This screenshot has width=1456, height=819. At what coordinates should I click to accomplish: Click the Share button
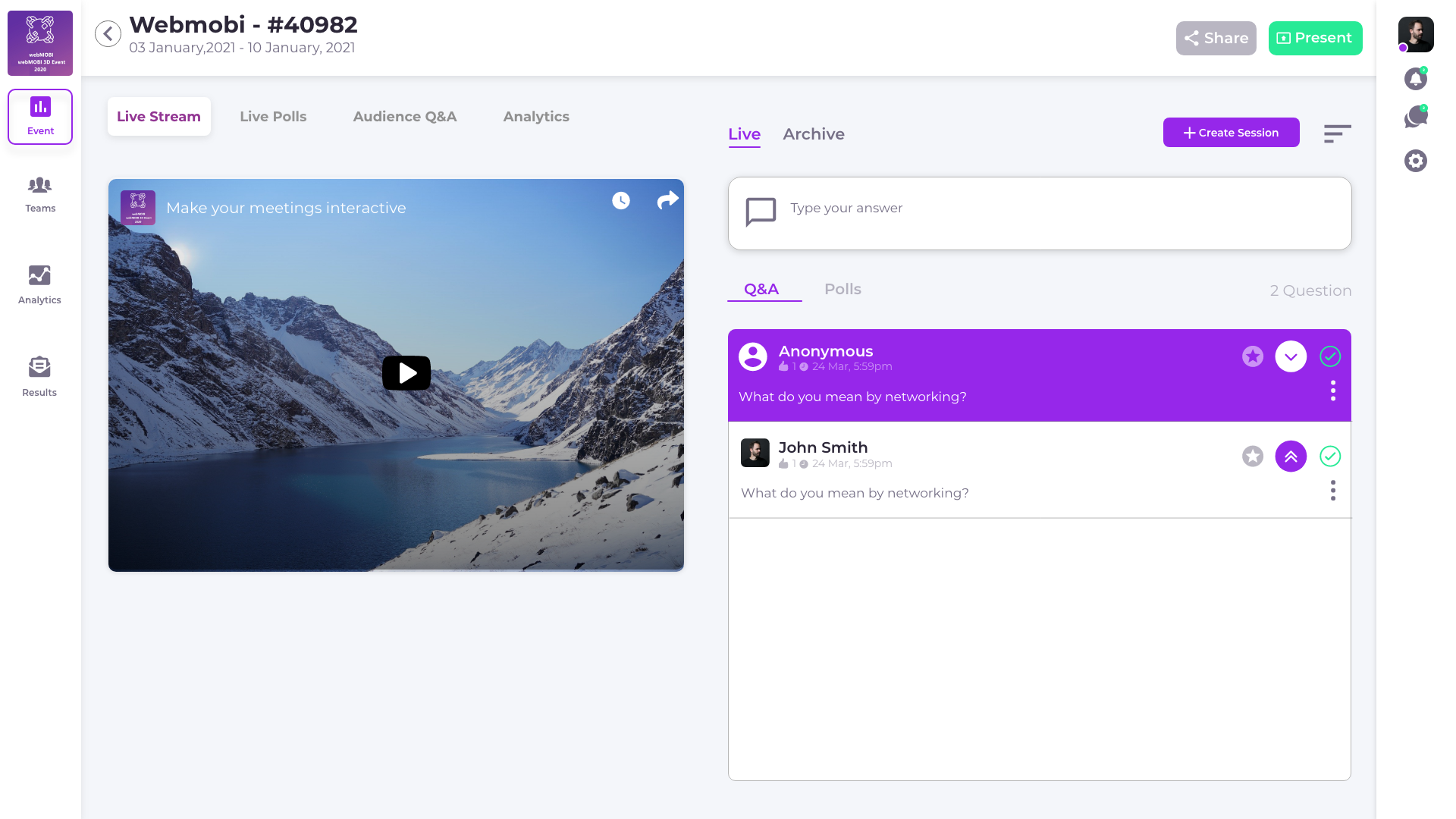[x=1216, y=38]
